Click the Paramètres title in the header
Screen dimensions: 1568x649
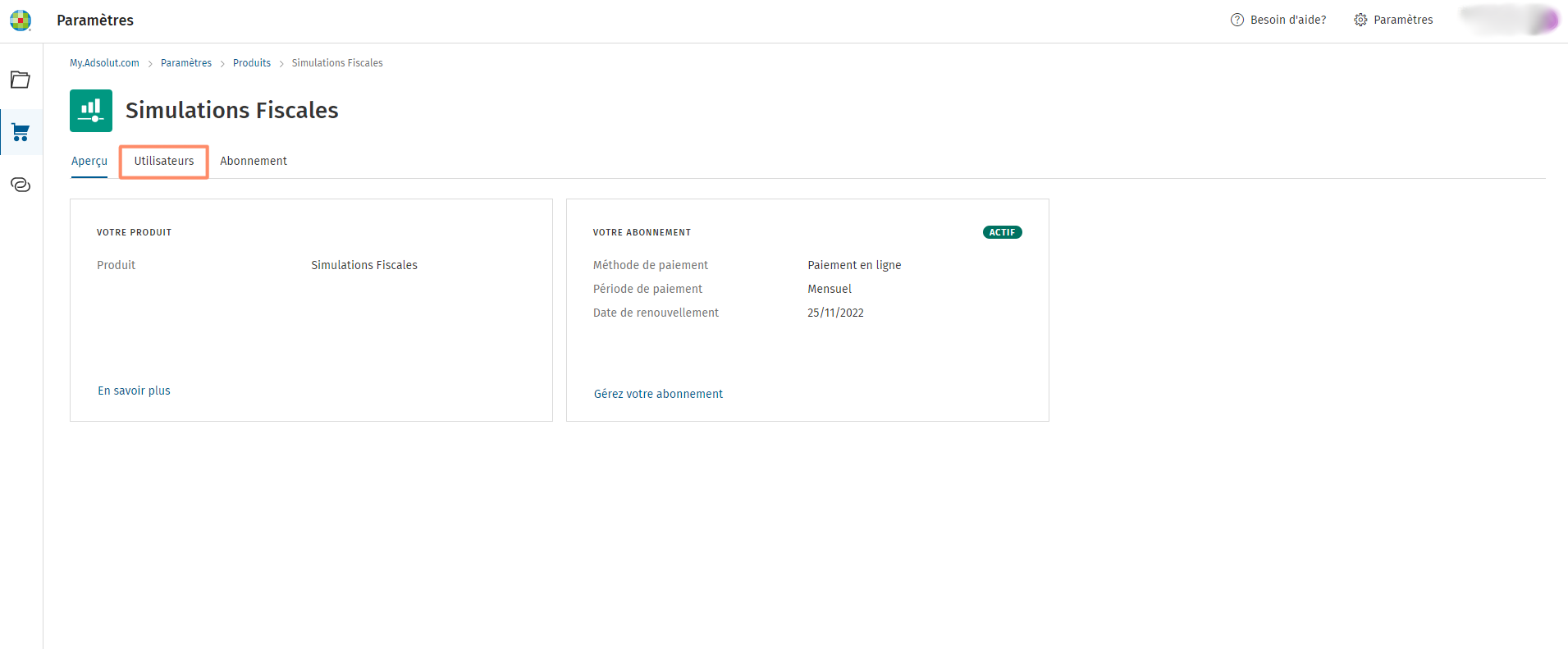pyautogui.click(x=95, y=21)
